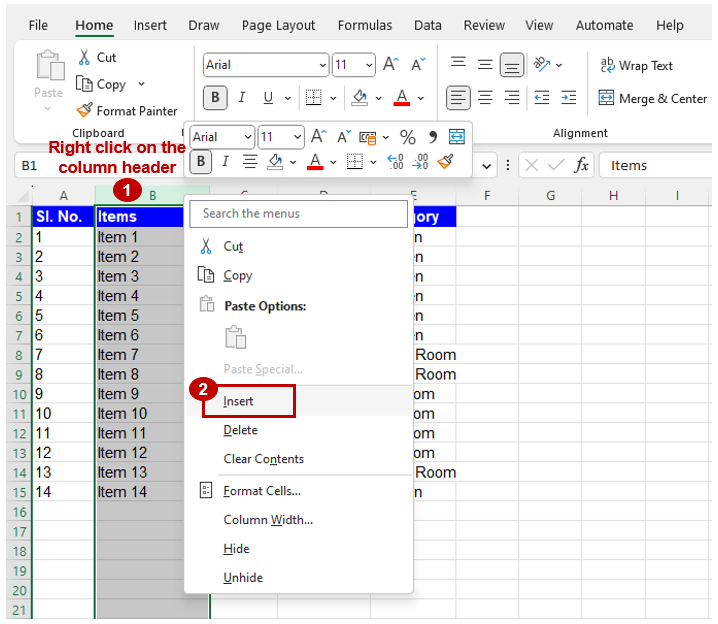This screenshot has height=624, width=718.
Task: Toggle Bold in the ribbon Font group
Action: click(x=215, y=98)
